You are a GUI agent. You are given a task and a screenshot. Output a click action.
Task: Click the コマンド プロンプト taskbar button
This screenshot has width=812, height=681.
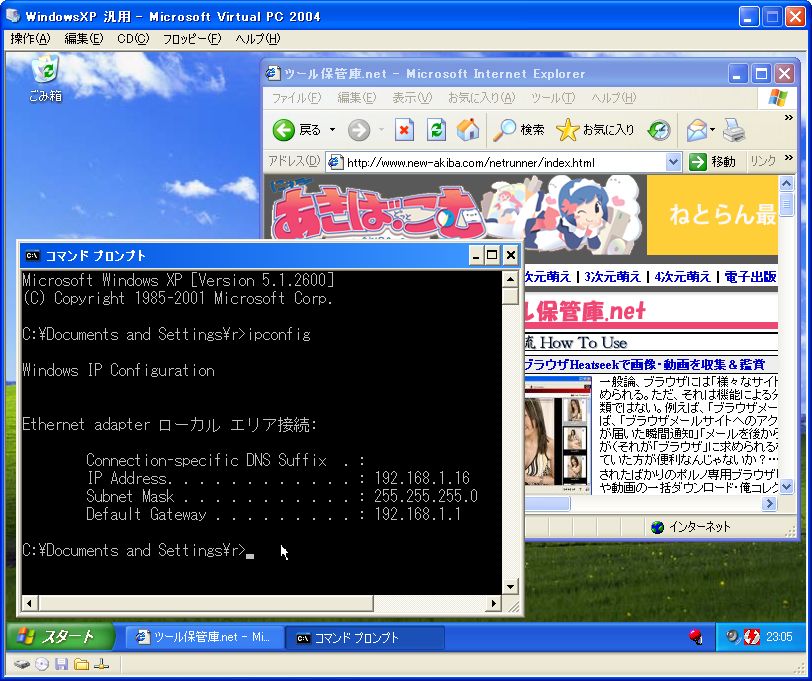pos(365,637)
